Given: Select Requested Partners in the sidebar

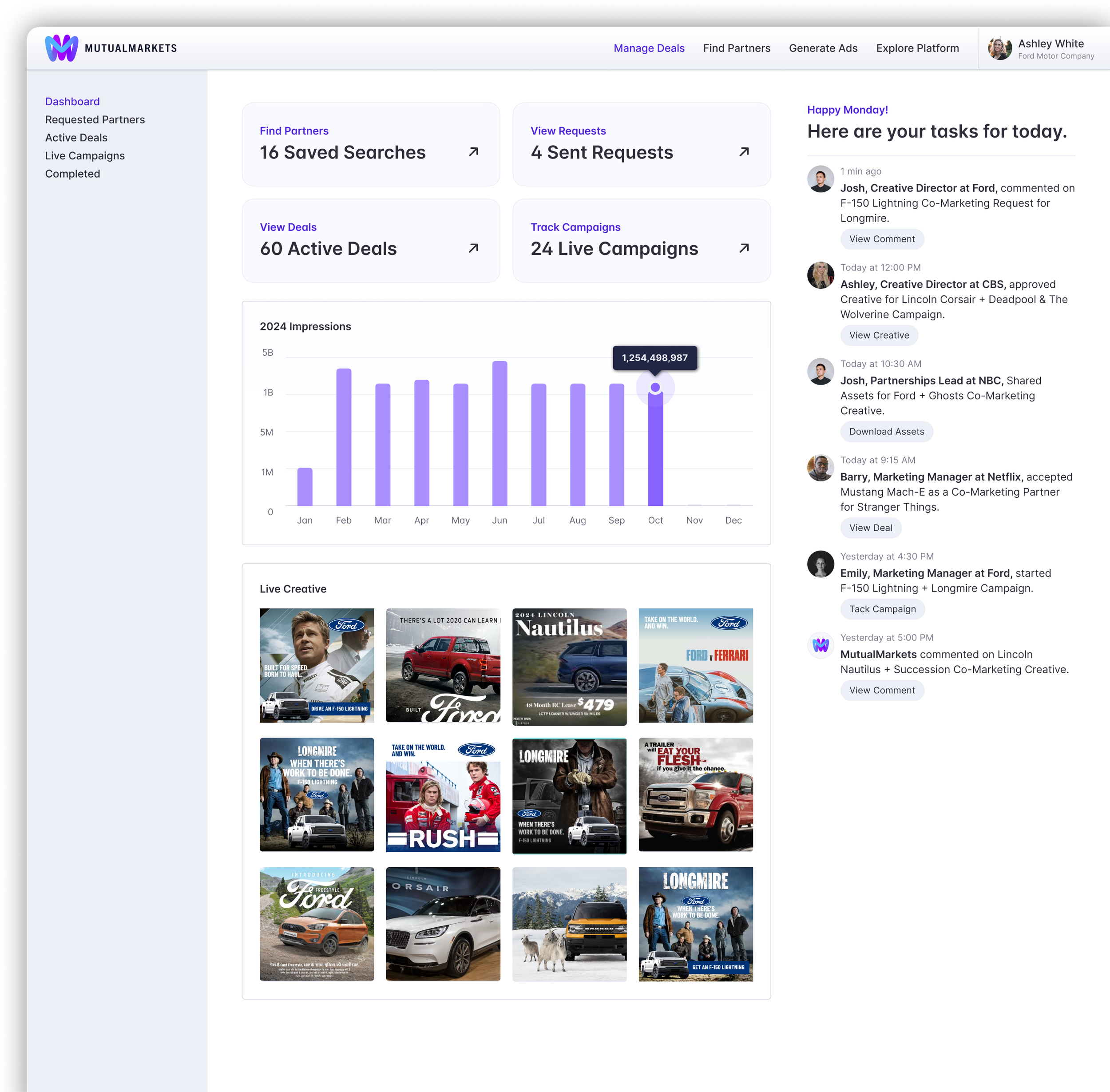Looking at the screenshot, I should pyautogui.click(x=95, y=119).
